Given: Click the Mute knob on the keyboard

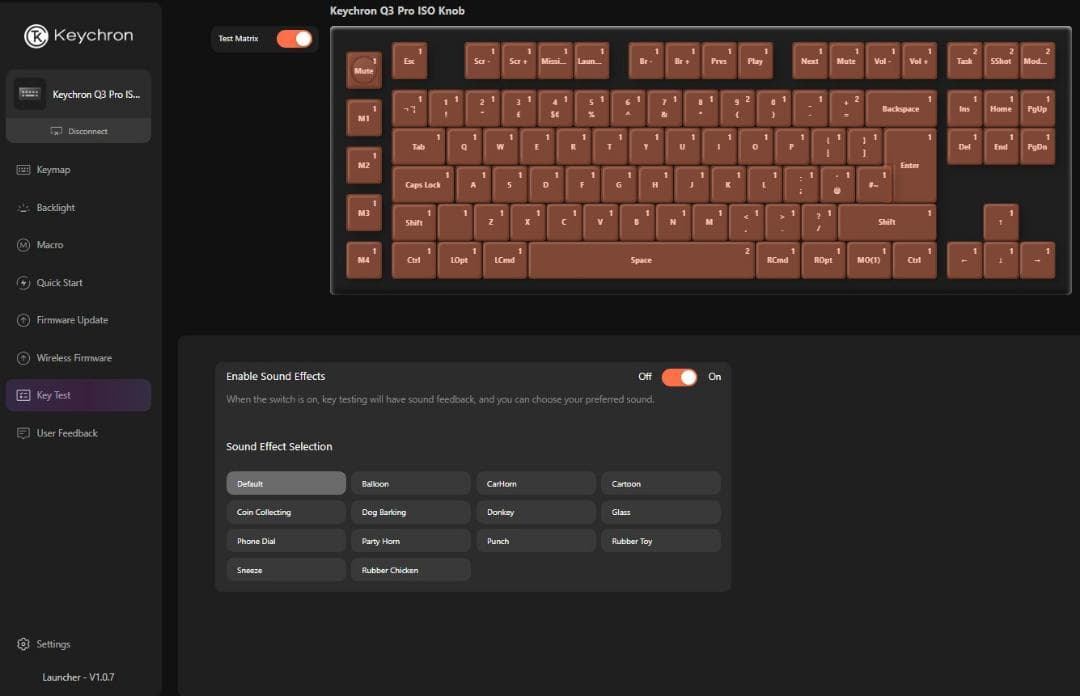Looking at the screenshot, I should pyautogui.click(x=363, y=70).
